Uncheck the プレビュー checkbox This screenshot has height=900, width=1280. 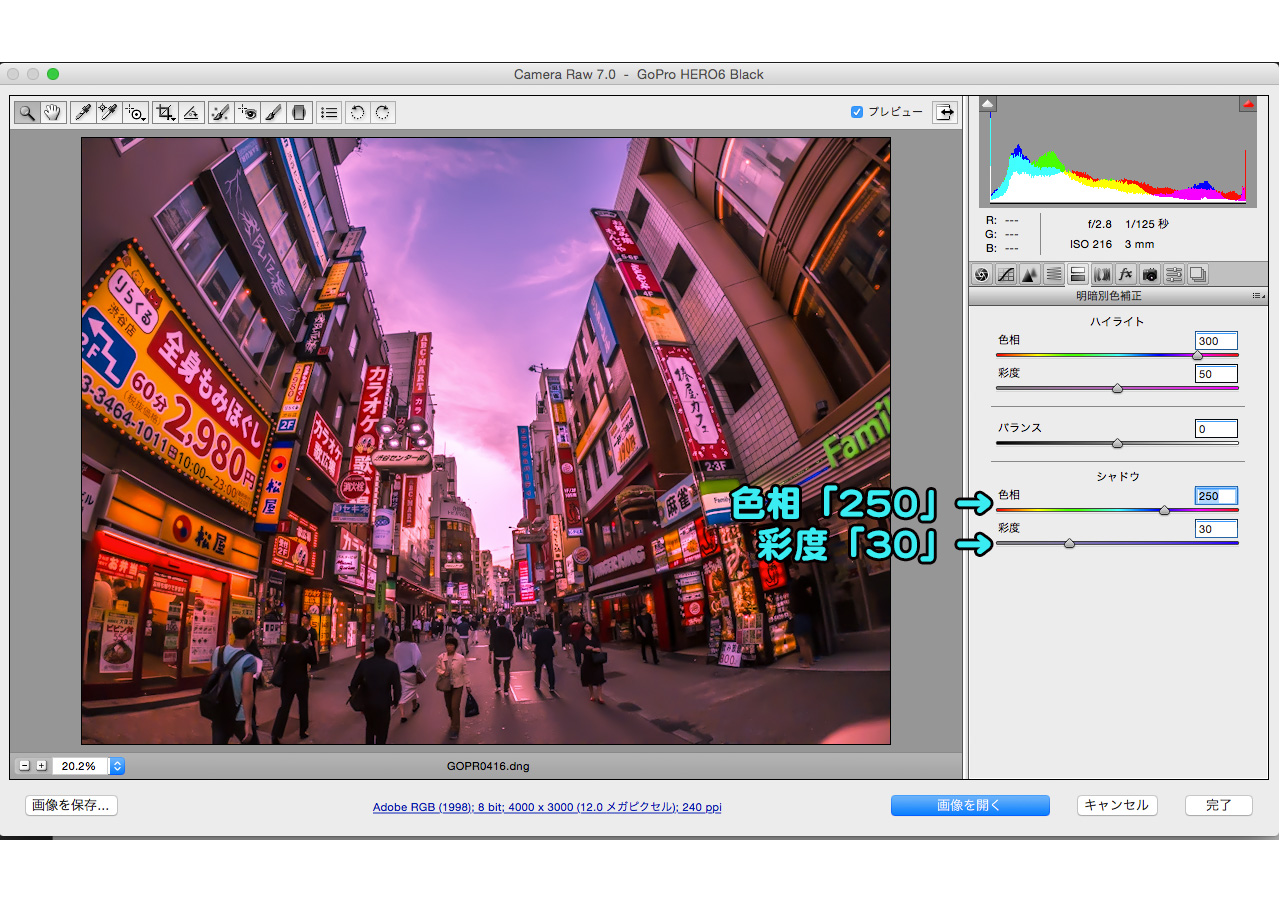click(856, 112)
